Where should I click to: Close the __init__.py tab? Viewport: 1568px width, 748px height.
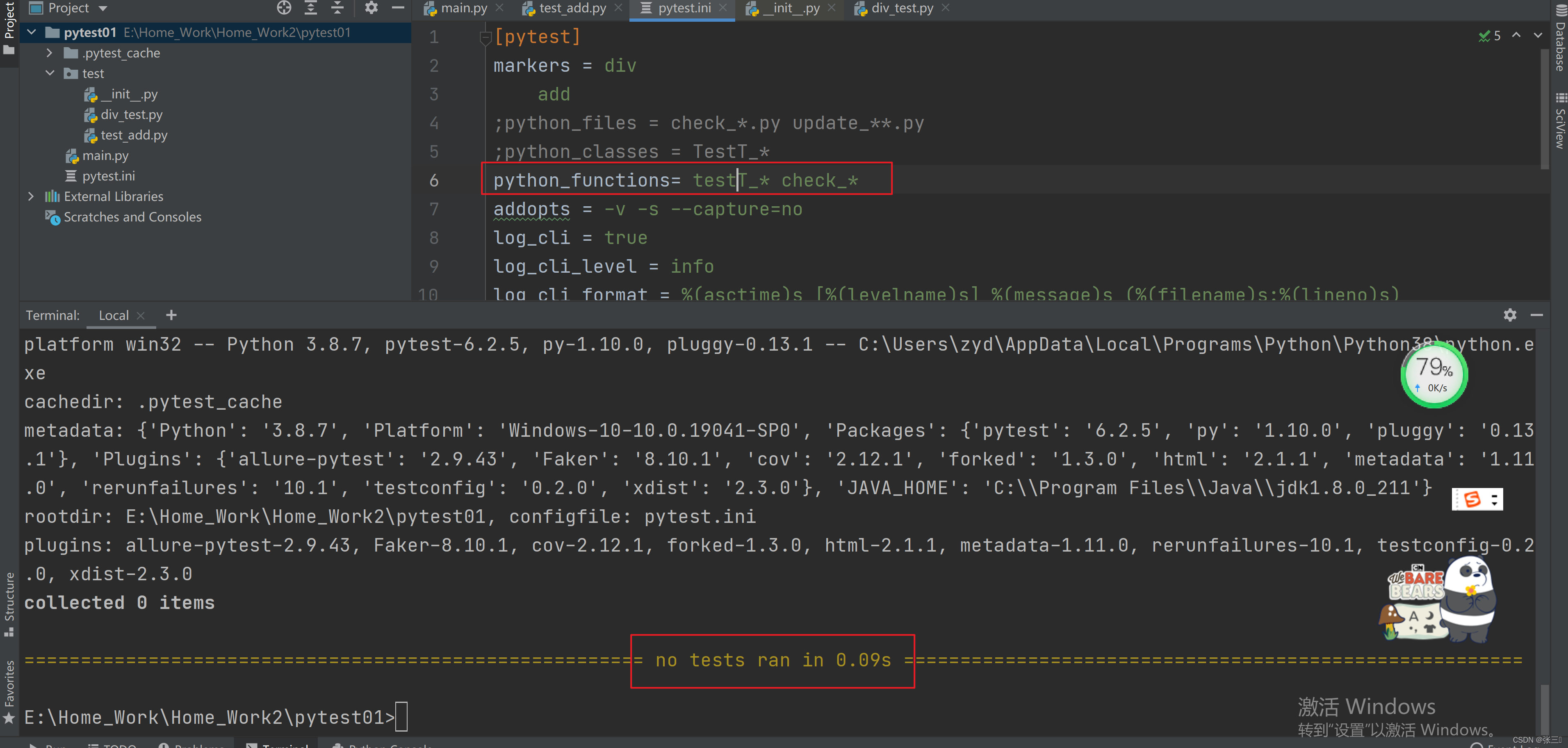coord(832,8)
